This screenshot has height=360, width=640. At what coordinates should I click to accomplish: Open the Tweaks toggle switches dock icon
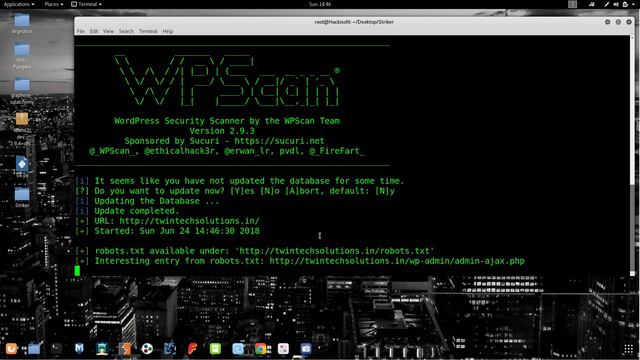click(283, 349)
